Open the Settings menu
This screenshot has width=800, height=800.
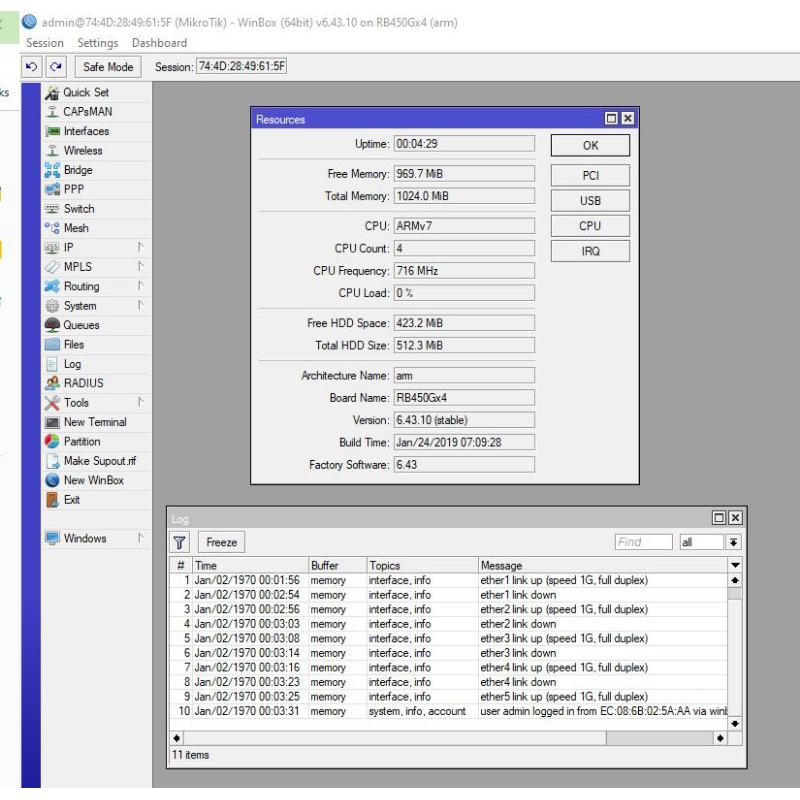[x=97, y=43]
